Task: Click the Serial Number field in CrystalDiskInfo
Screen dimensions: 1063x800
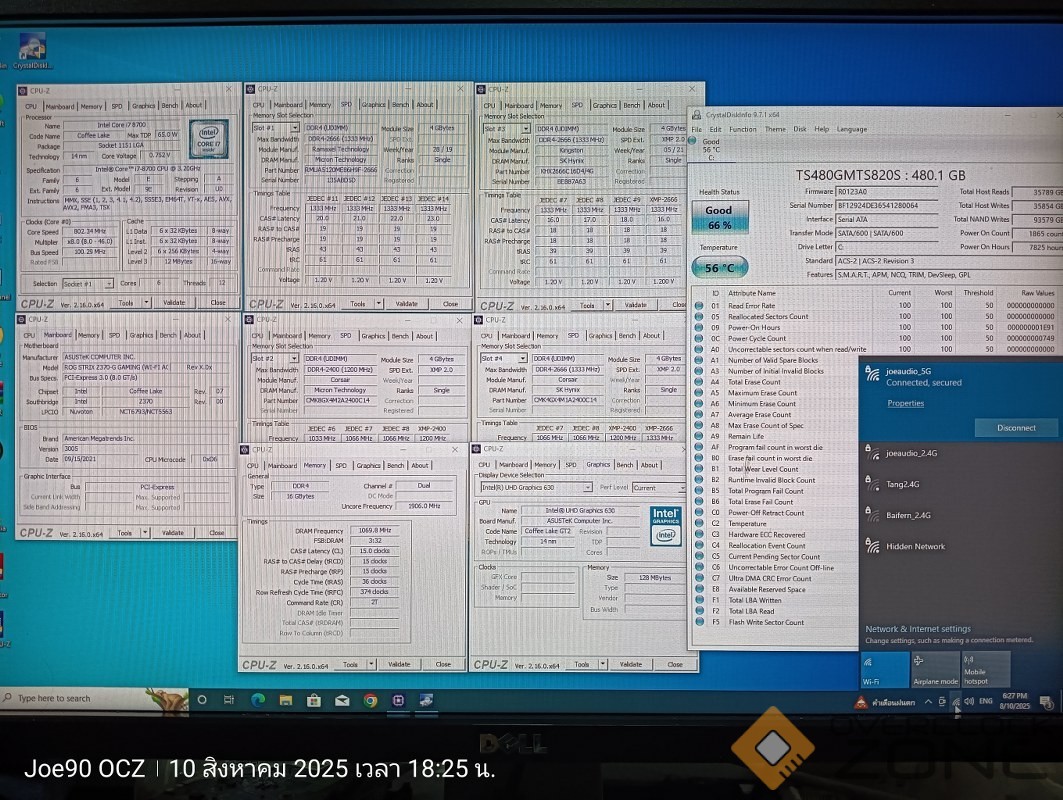Action: (x=886, y=205)
